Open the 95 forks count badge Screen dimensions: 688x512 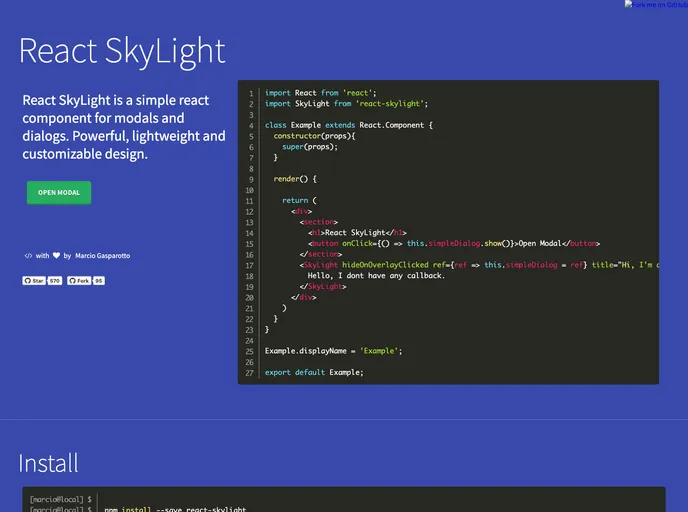click(99, 281)
